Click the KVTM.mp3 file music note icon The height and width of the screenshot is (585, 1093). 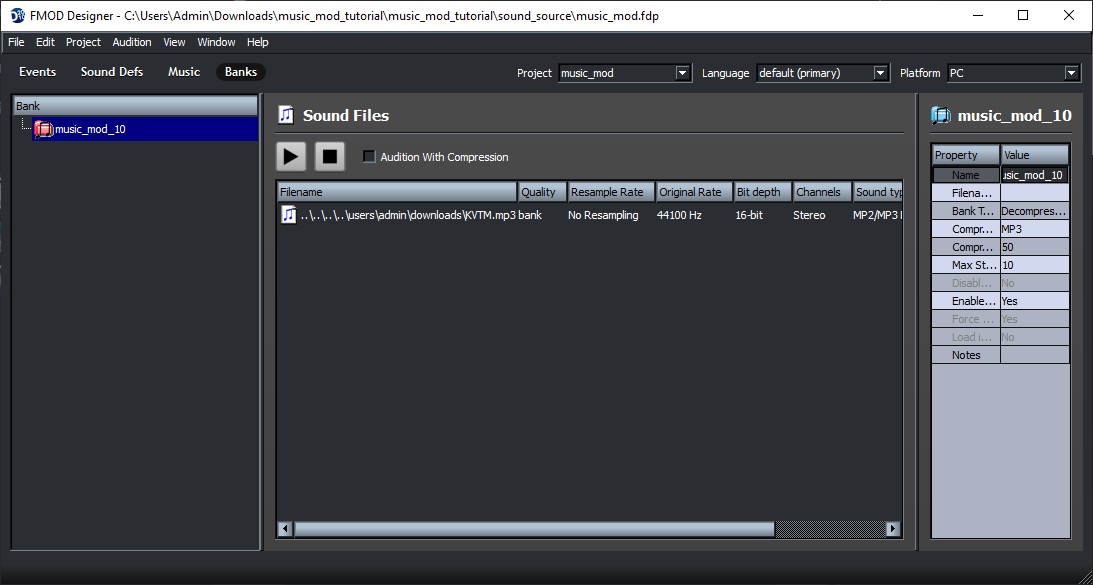(x=289, y=215)
